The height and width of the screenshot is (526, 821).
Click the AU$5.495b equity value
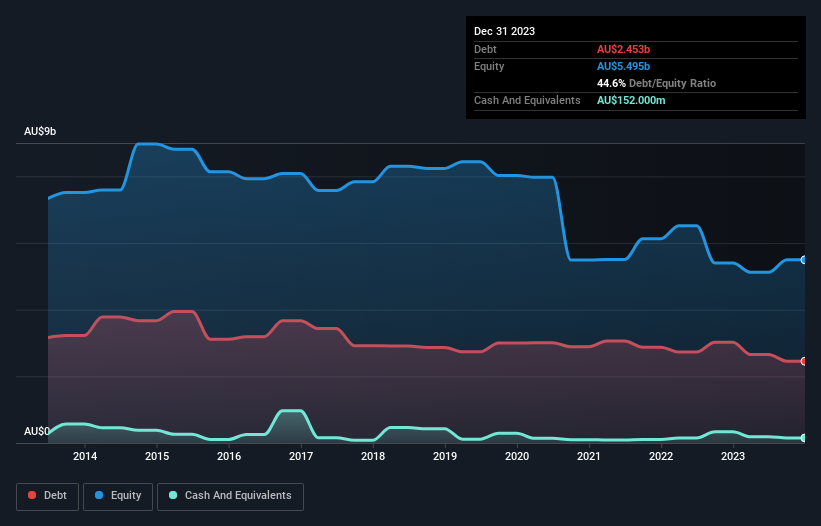pyautogui.click(x=623, y=66)
